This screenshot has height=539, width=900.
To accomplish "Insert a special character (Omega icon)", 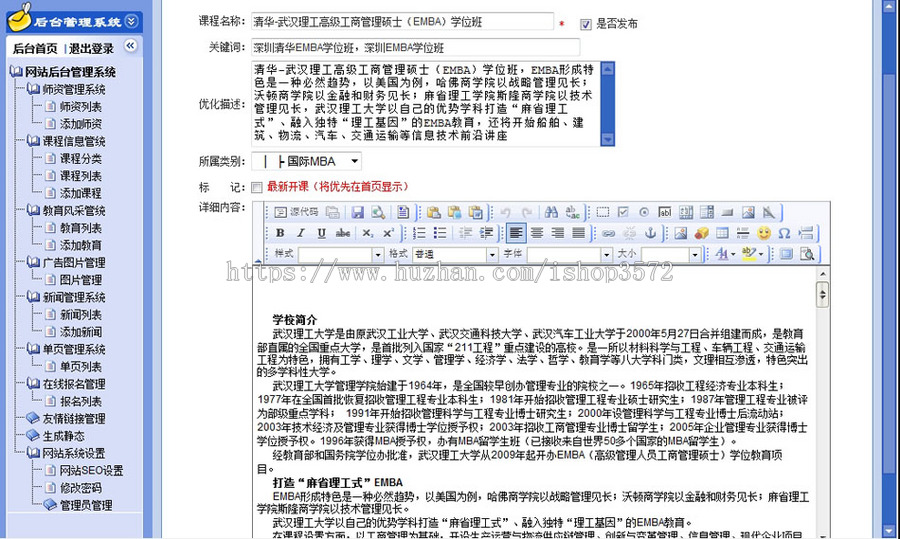I will pyautogui.click(x=784, y=233).
